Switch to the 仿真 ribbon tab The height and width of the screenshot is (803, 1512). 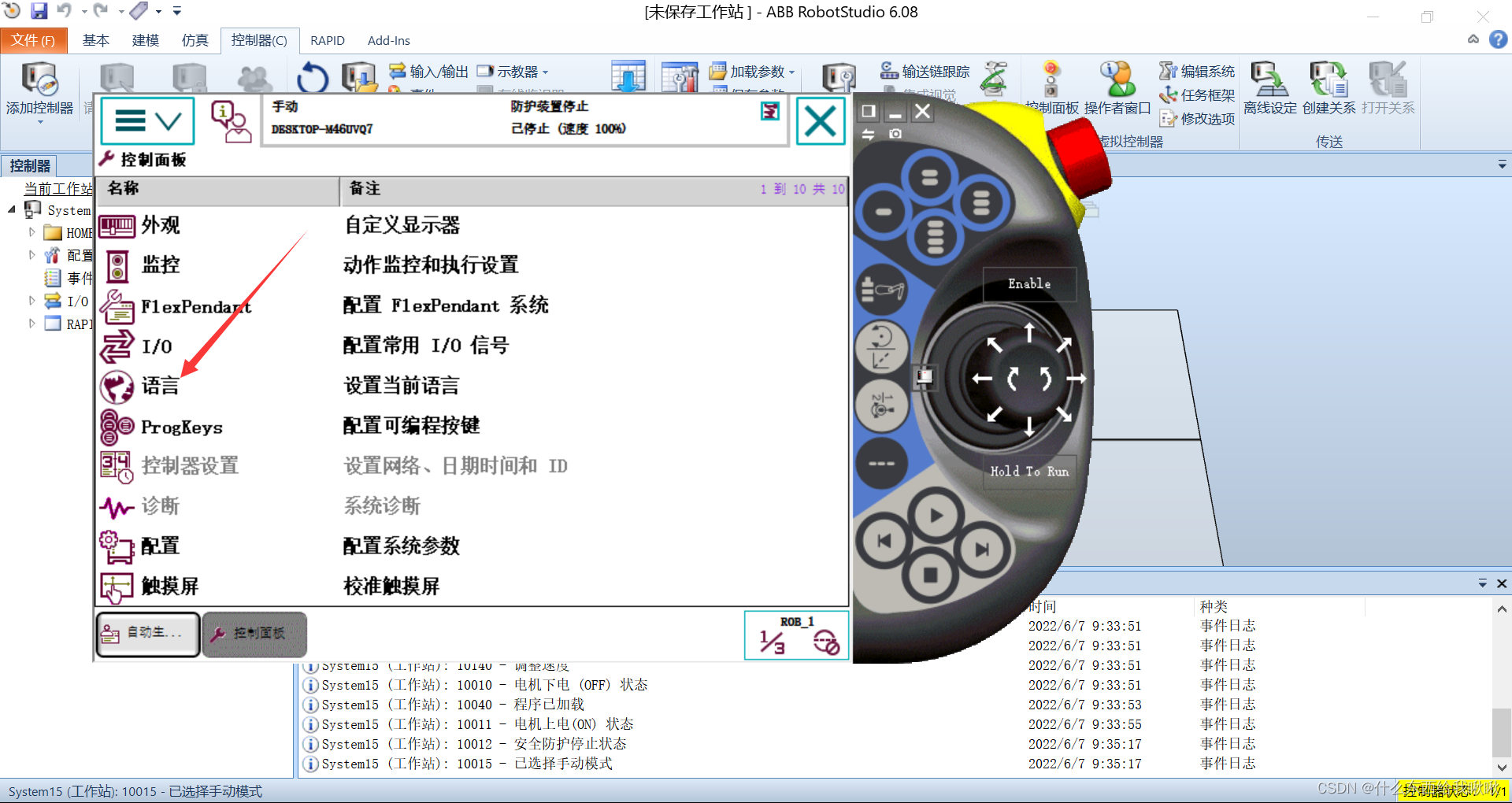click(x=195, y=40)
